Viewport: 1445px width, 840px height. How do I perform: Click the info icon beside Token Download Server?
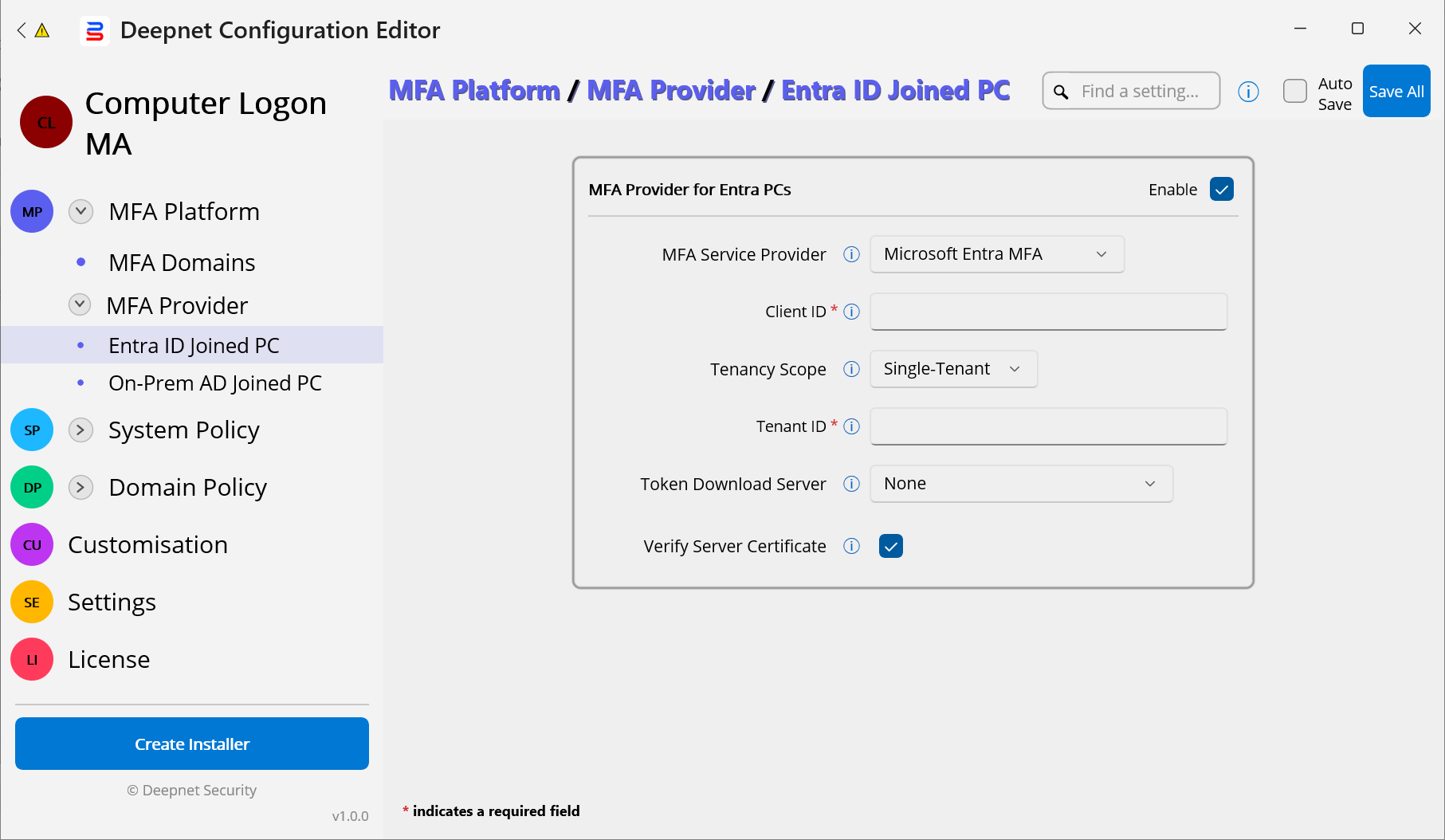click(851, 484)
